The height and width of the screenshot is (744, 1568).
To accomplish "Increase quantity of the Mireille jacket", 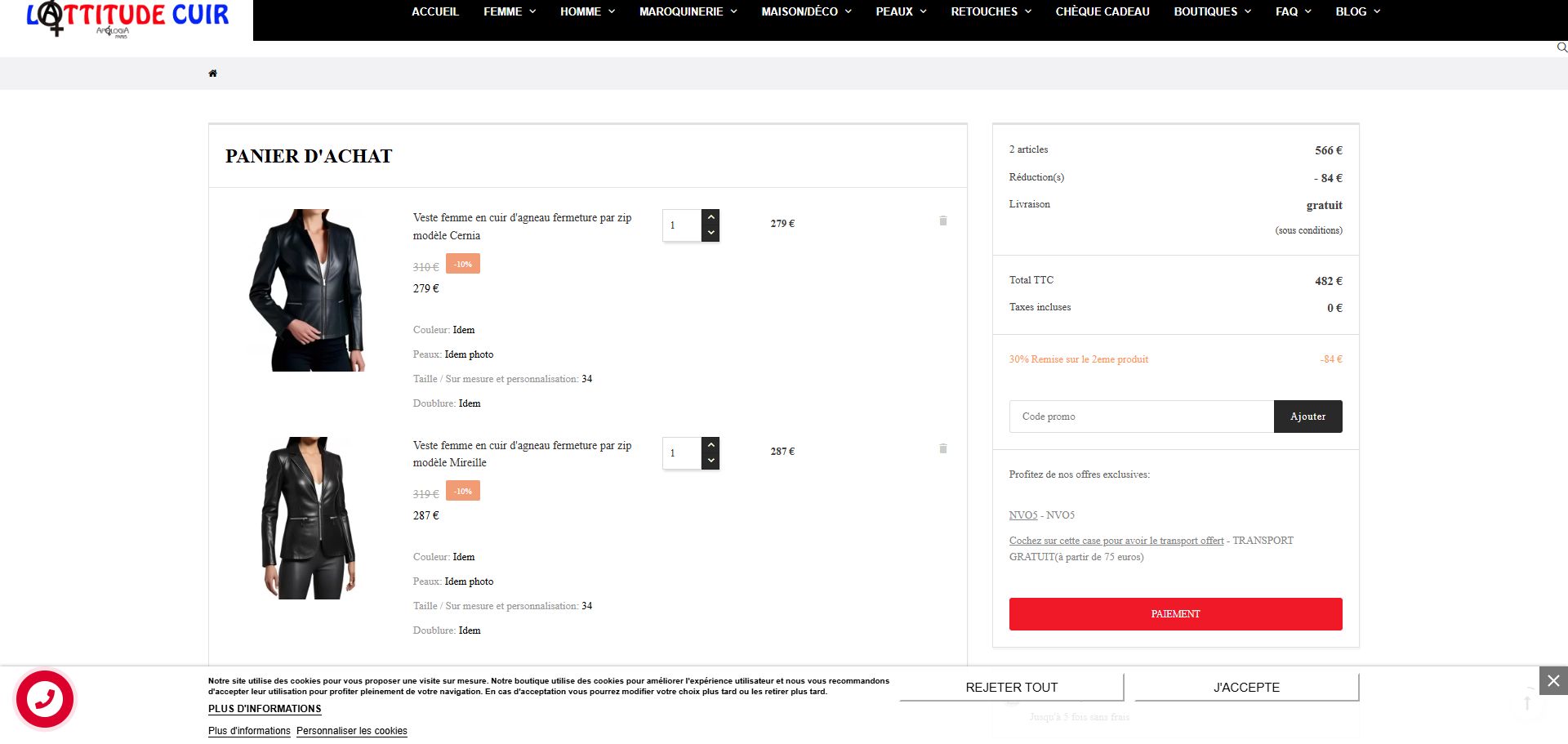I will point(710,445).
